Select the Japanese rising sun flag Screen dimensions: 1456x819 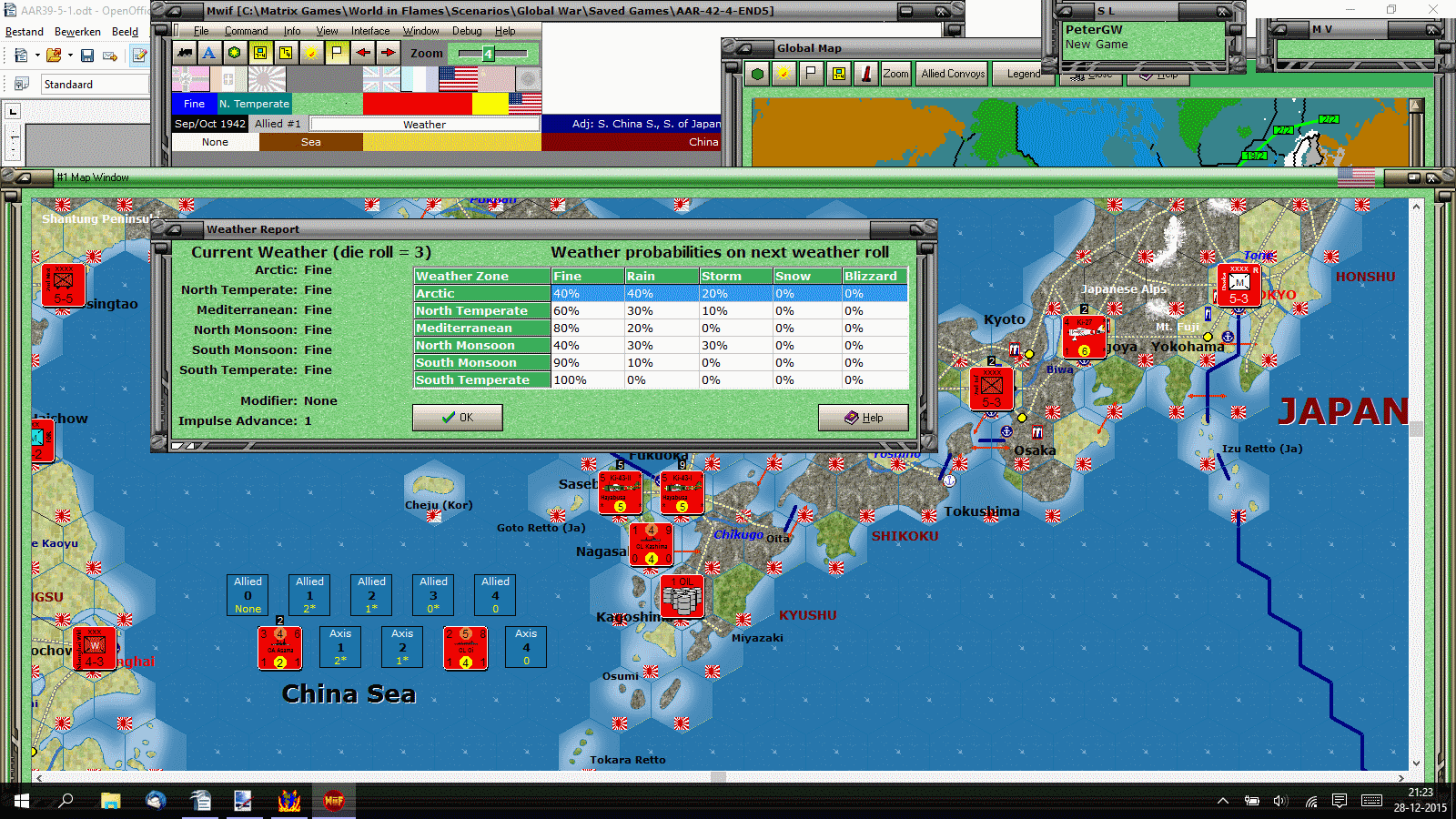267,79
